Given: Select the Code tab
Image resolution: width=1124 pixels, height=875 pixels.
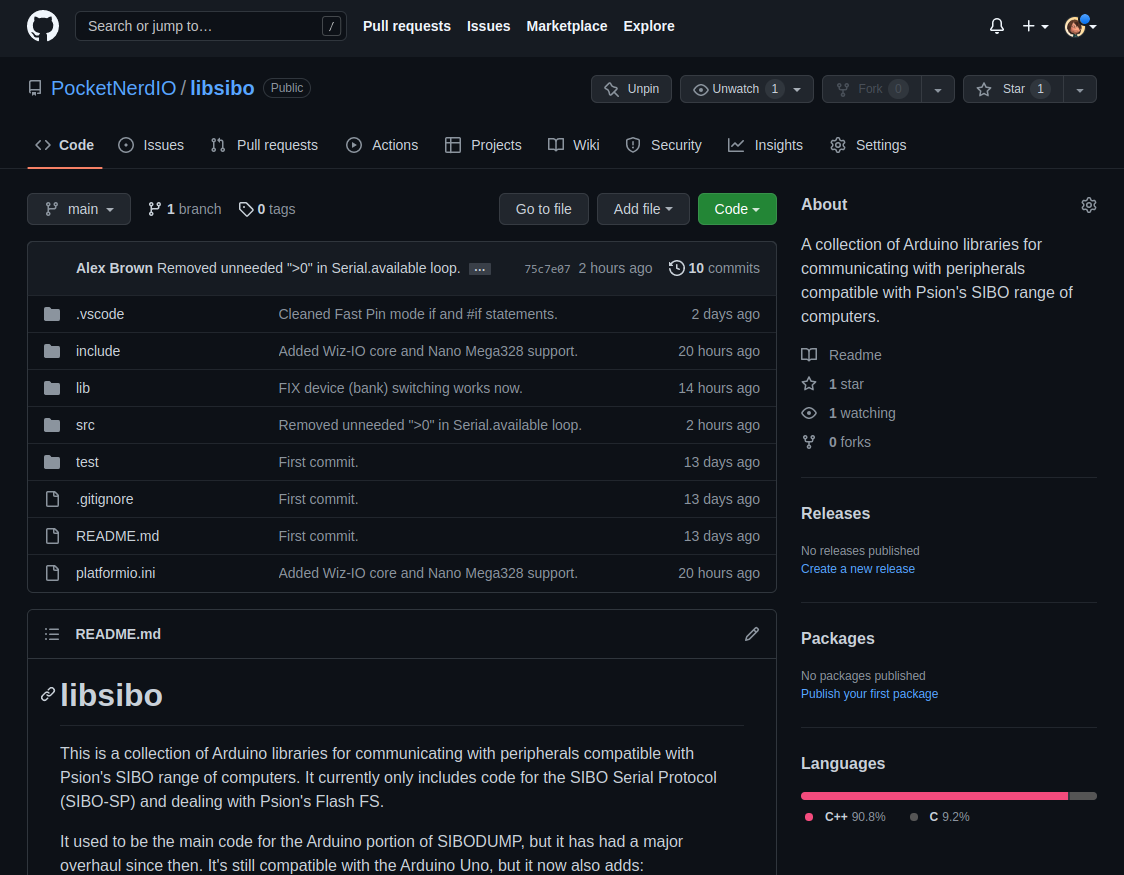Looking at the screenshot, I should click(x=65, y=145).
